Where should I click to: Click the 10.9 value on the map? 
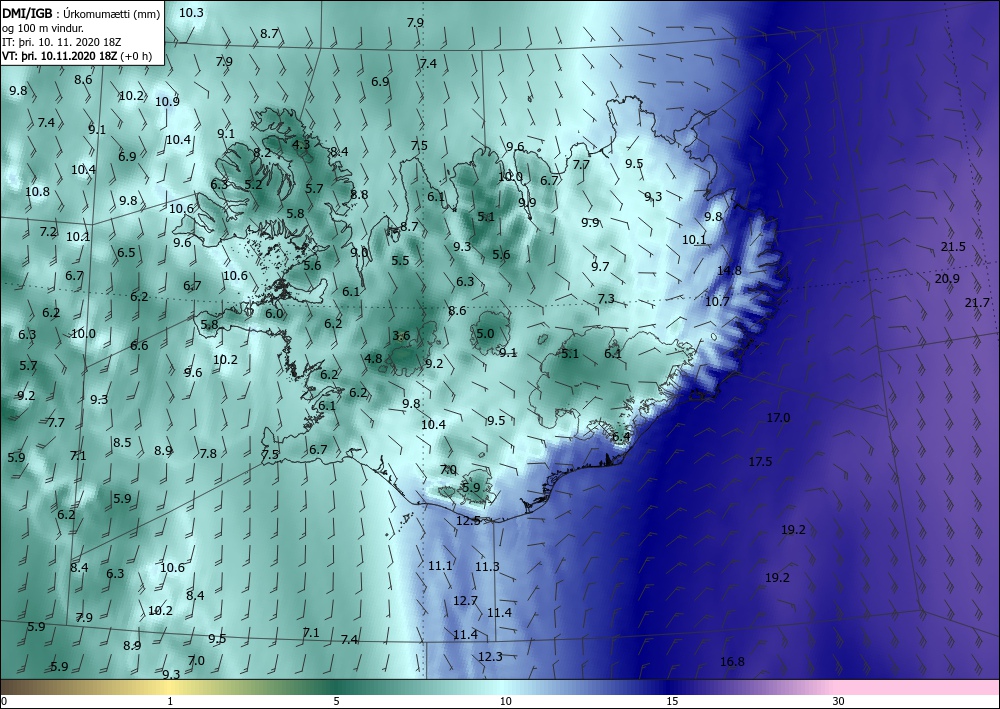coord(167,101)
